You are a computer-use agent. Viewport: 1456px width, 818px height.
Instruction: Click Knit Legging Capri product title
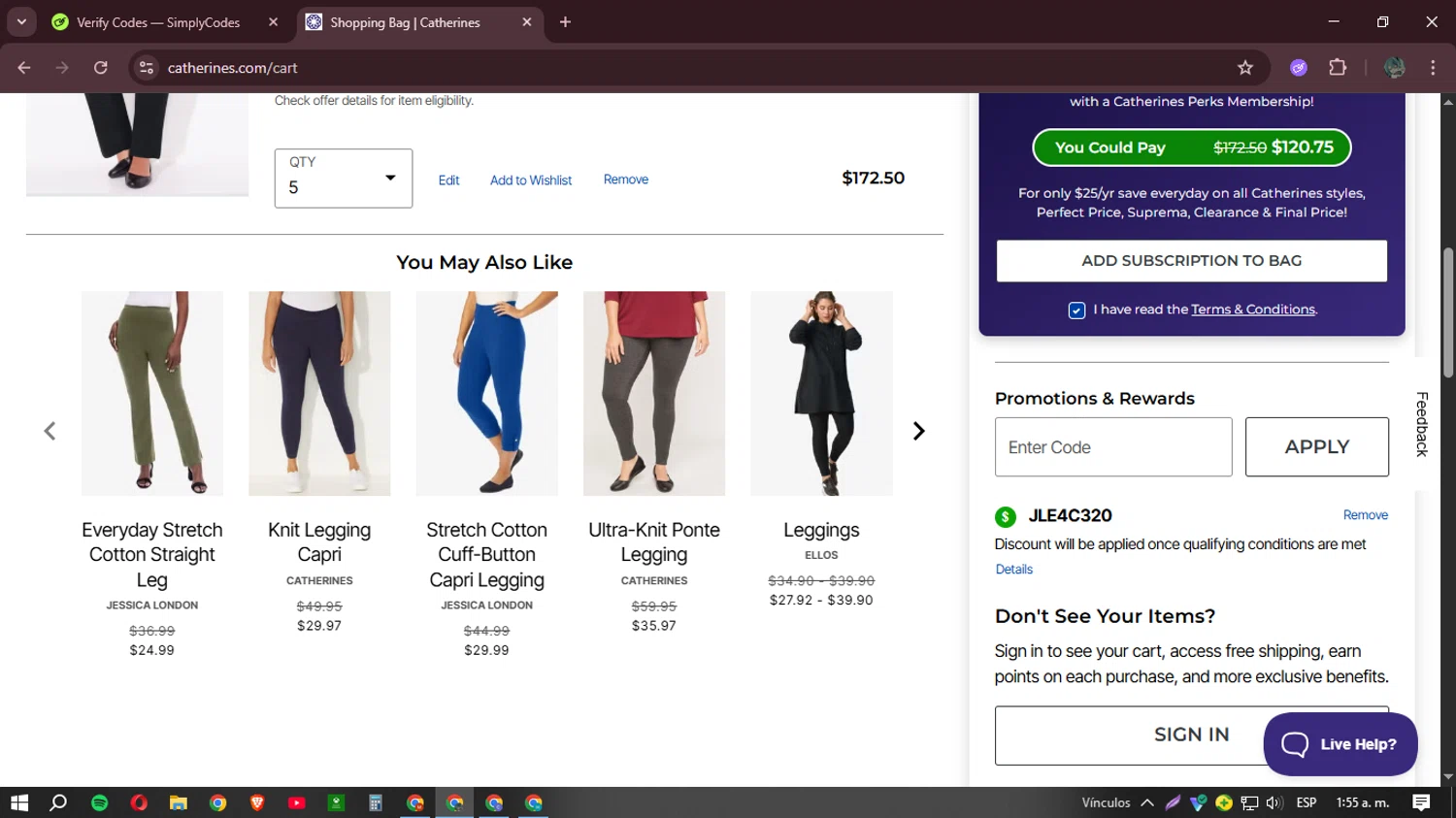coord(319,542)
